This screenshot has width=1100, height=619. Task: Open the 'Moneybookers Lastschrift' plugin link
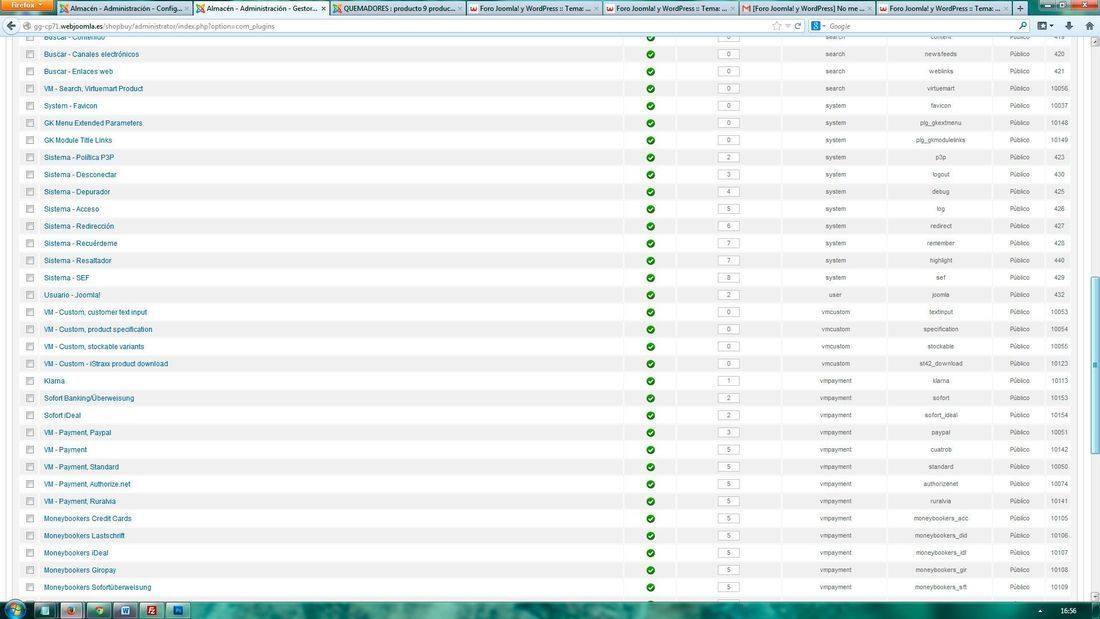pyautogui.click(x=84, y=535)
